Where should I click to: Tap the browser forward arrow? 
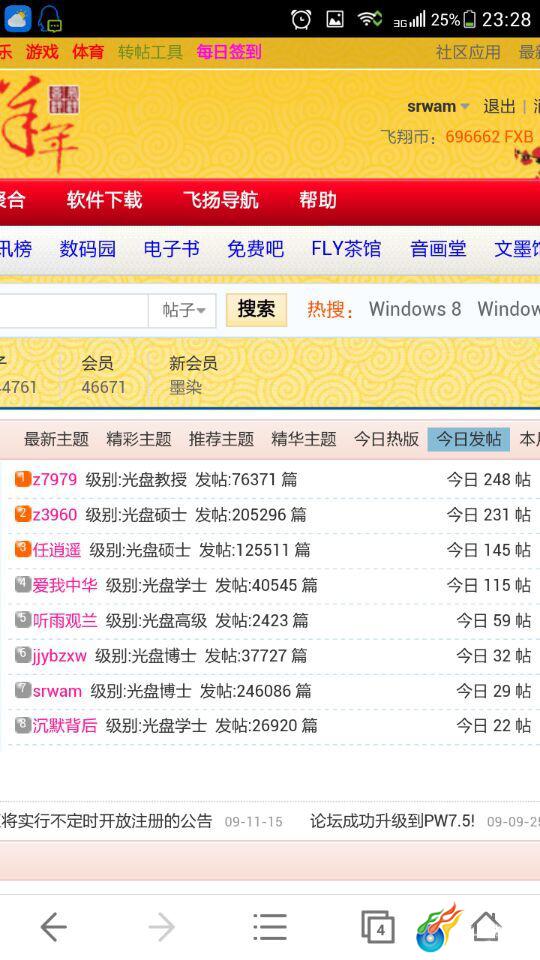pos(162,928)
